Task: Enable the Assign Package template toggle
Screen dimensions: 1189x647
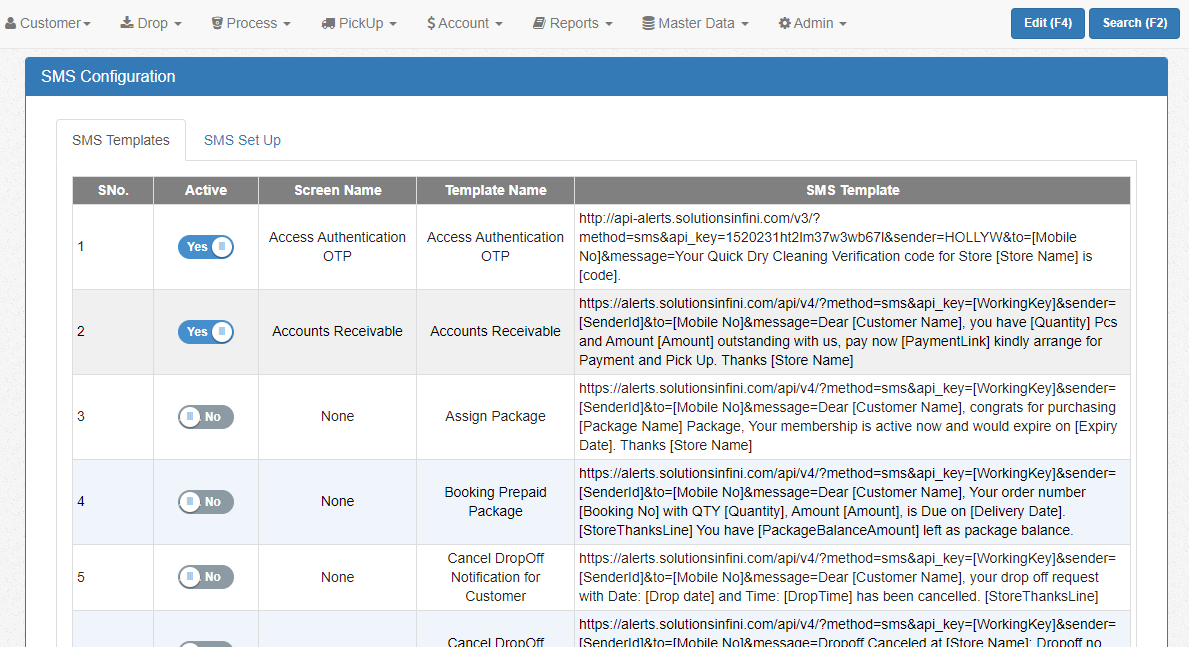Action: [205, 416]
